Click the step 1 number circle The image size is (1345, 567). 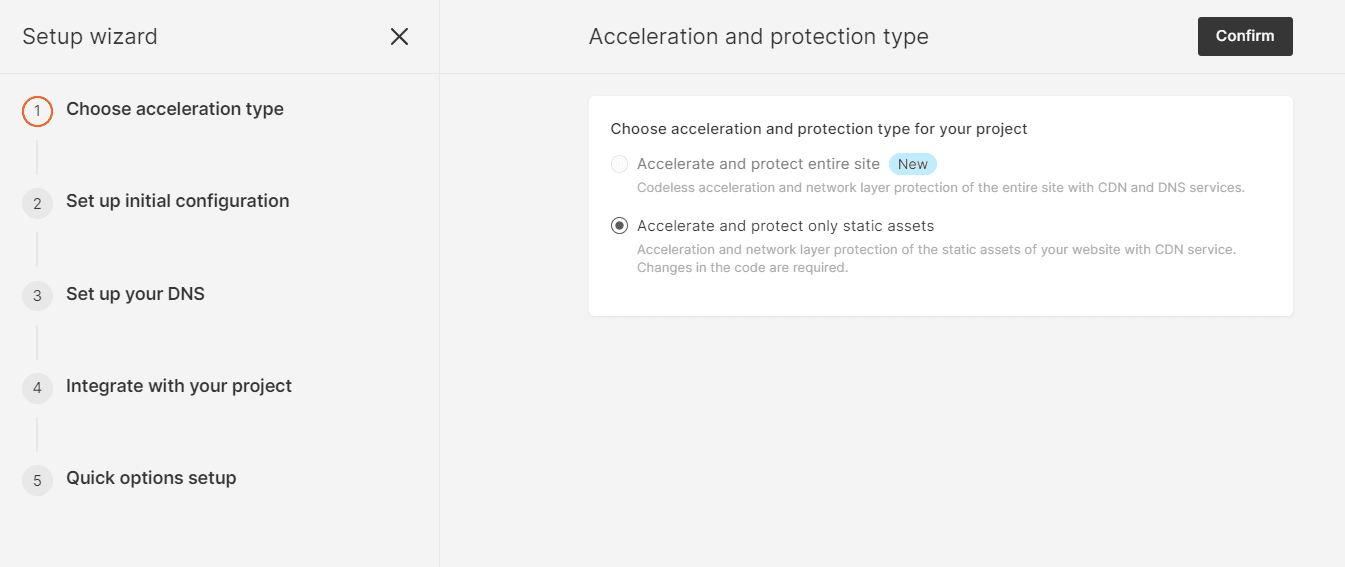tap(37, 111)
